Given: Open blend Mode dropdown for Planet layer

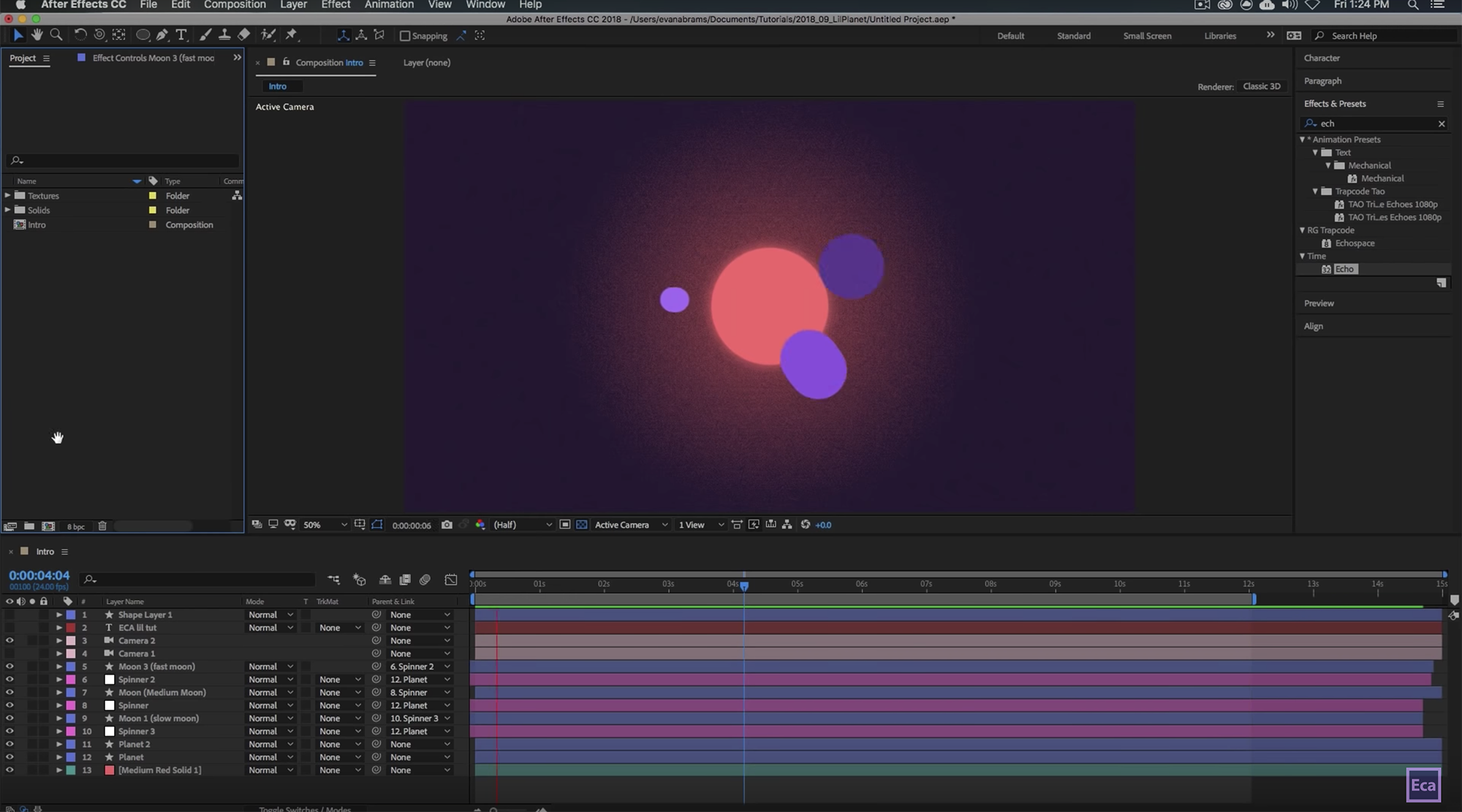Looking at the screenshot, I should coord(270,757).
